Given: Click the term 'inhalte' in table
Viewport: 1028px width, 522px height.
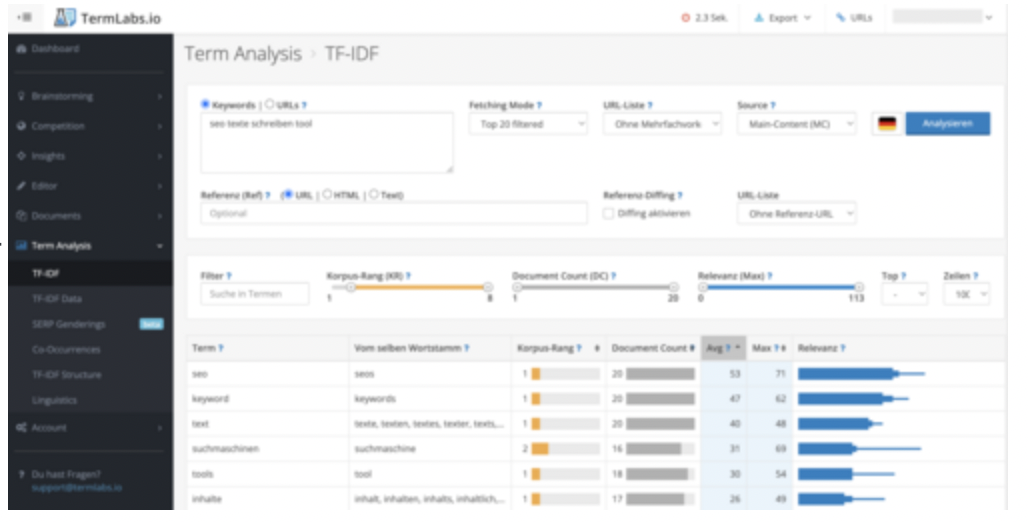Looking at the screenshot, I should 207,499.
